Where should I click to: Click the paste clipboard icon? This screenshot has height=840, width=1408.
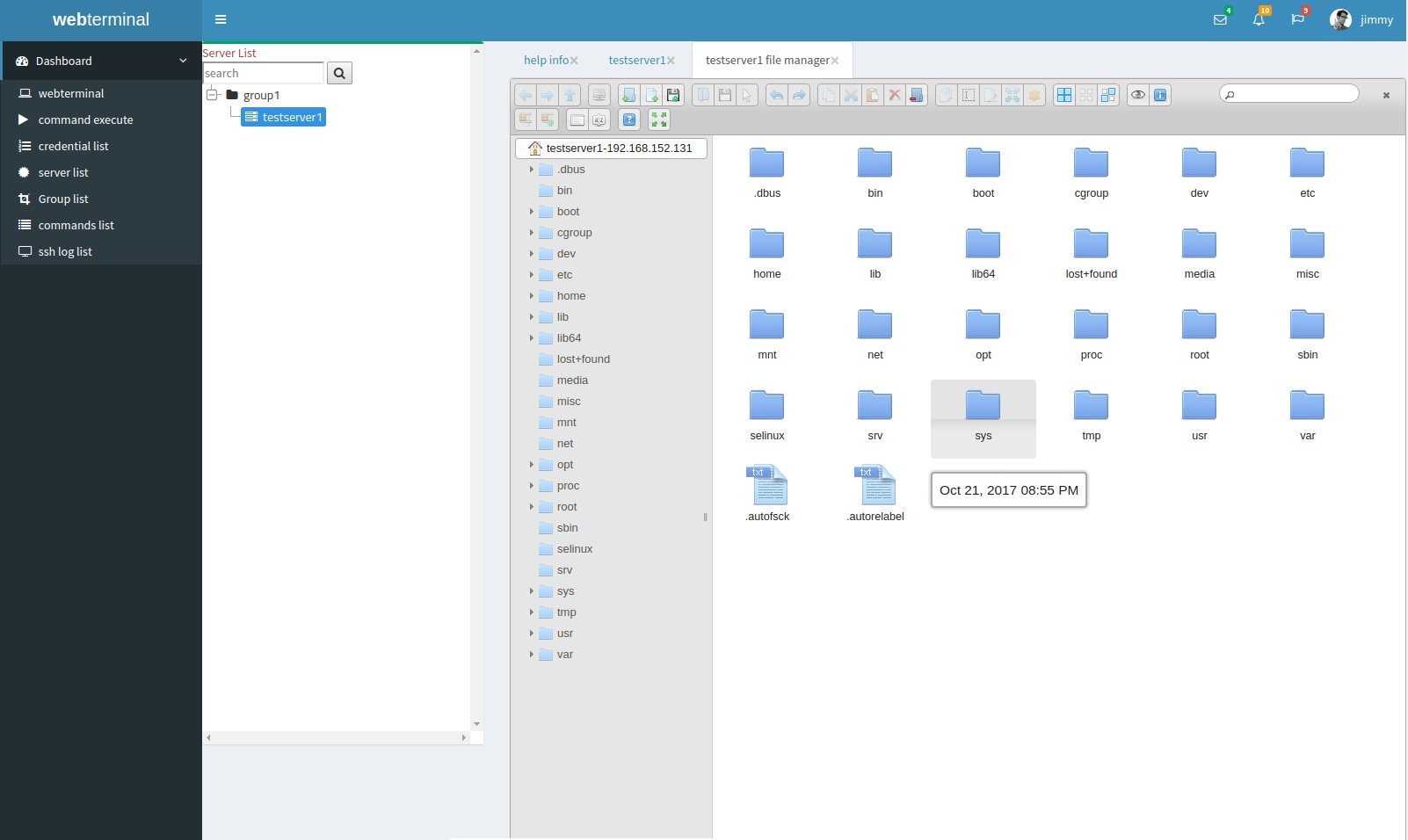873,95
